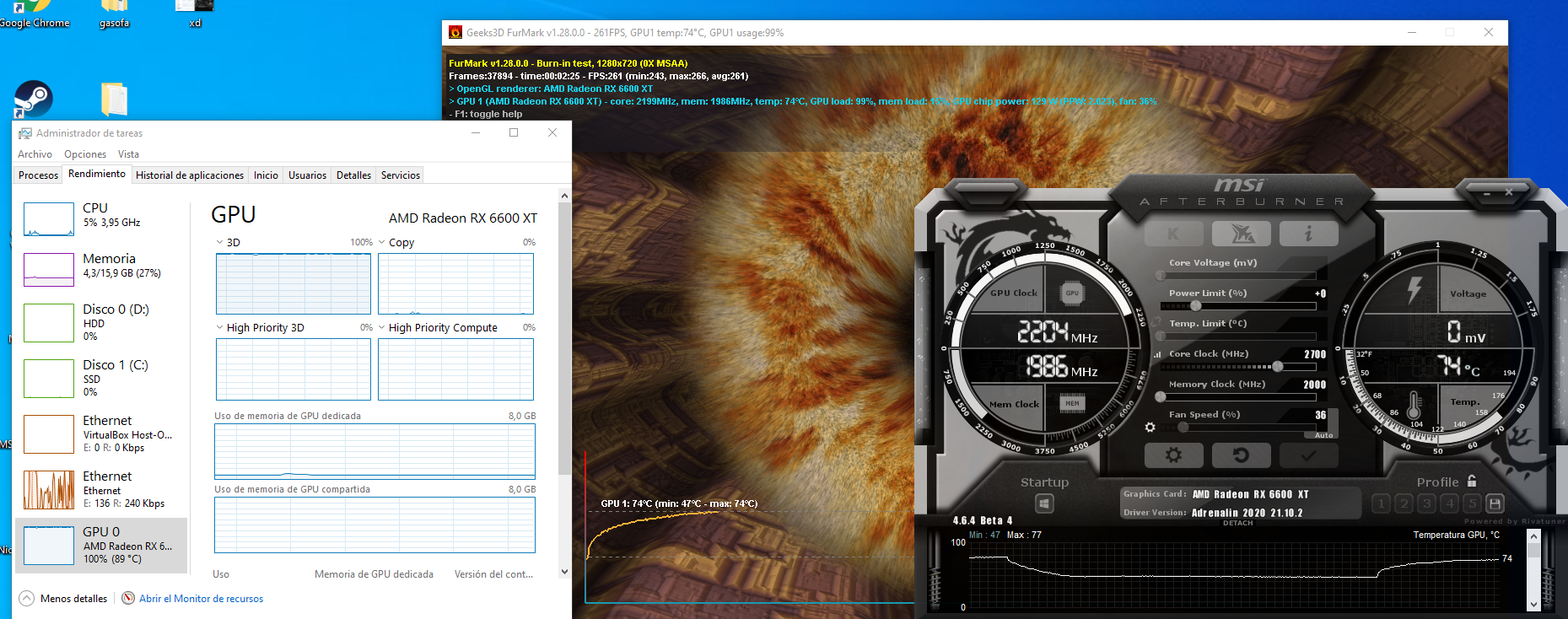Open the Steam desktop icon
Viewport: 1568px width, 619px height.
pos(33,100)
